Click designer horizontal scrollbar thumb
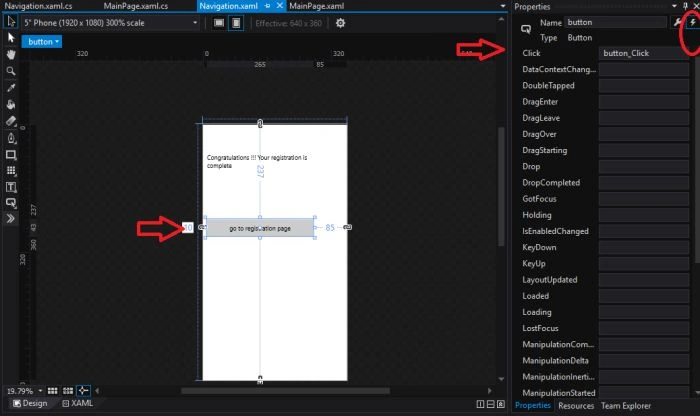This screenshot has width=700, height=416. click(x=285, y=391)
